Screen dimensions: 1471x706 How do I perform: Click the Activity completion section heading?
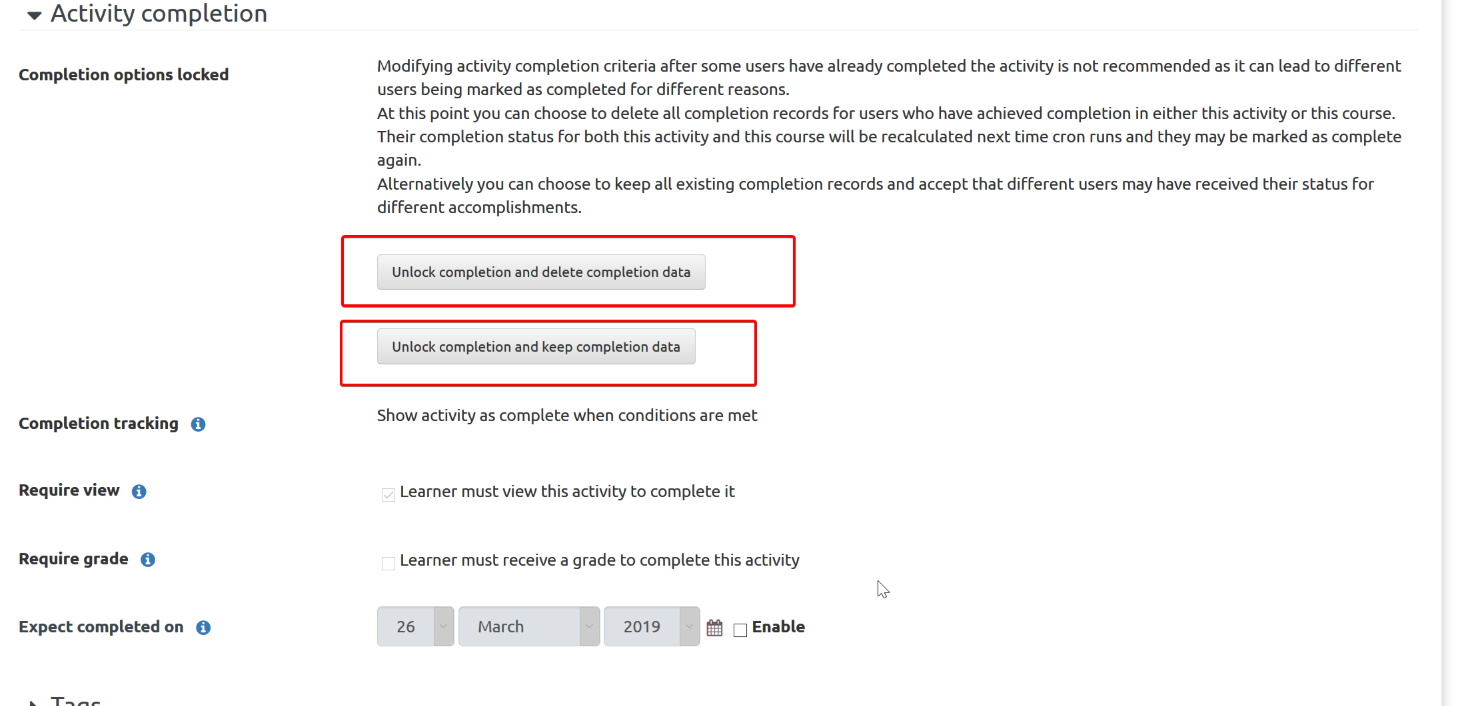[x=159, y=14]
